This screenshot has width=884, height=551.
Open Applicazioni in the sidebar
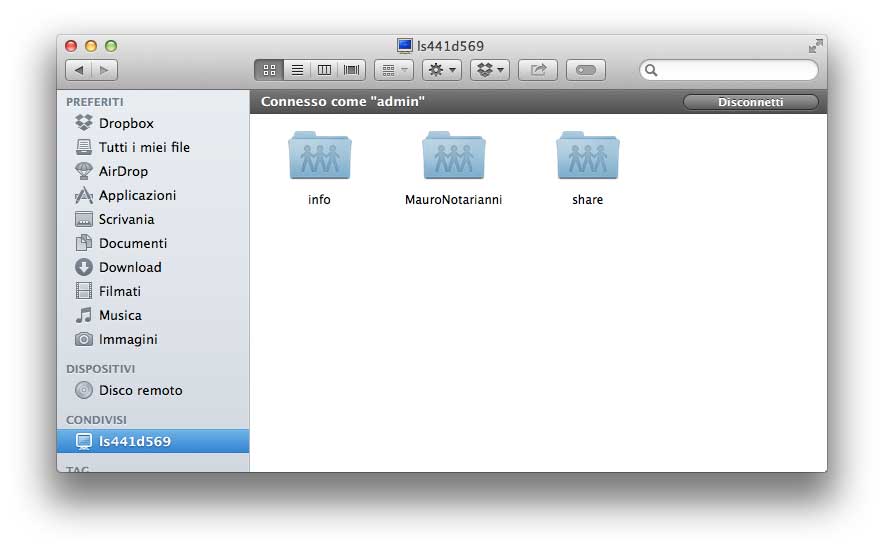[x=153, y=195]
